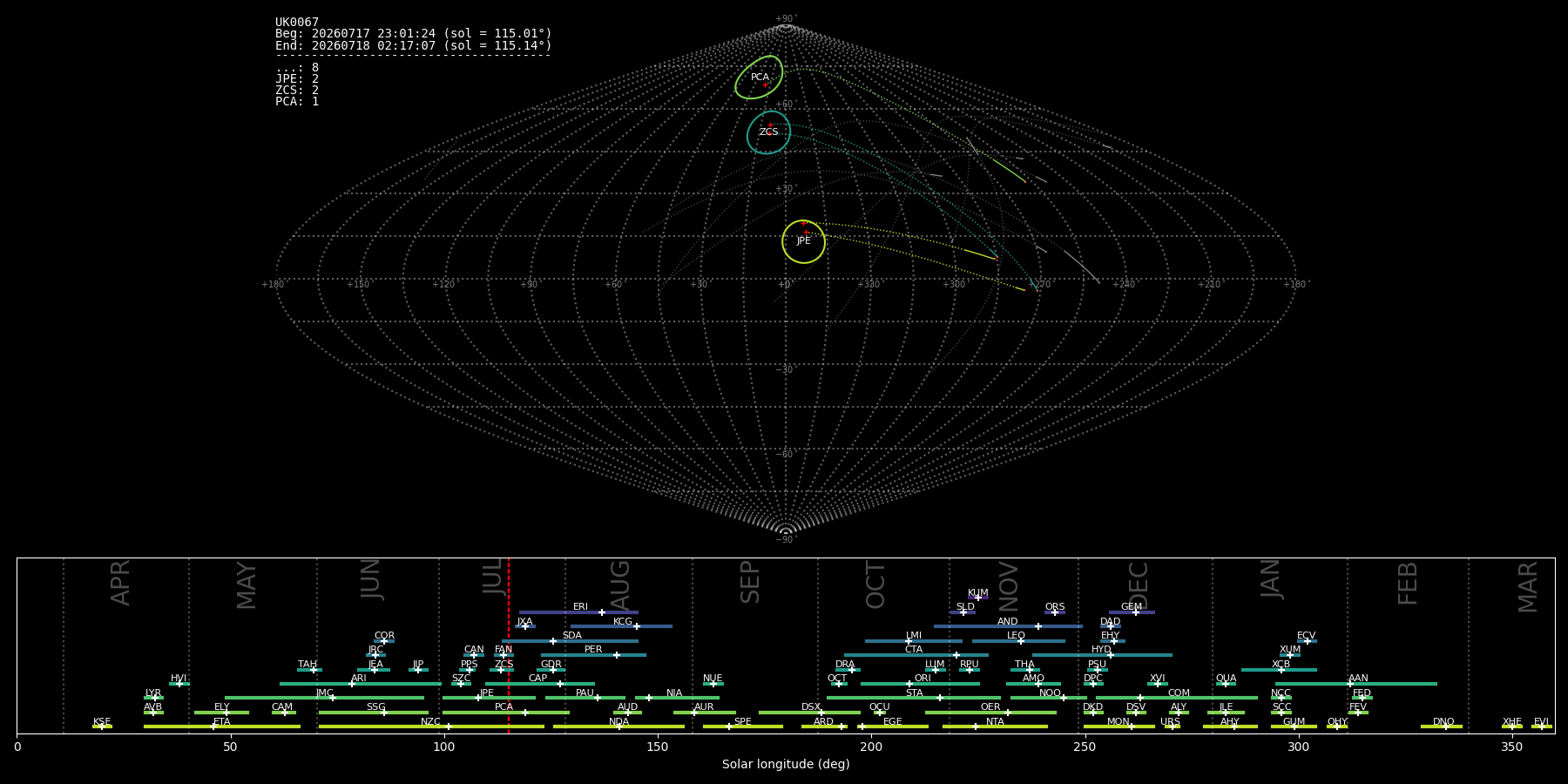1568x784 pixels.
Task: Click the SSG shower label in timeline
Action: 375,707
